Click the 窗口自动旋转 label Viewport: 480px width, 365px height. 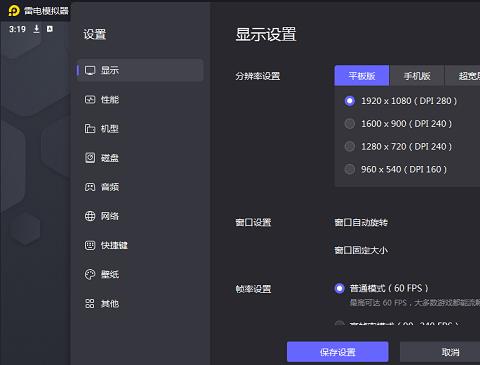[361, 222]
